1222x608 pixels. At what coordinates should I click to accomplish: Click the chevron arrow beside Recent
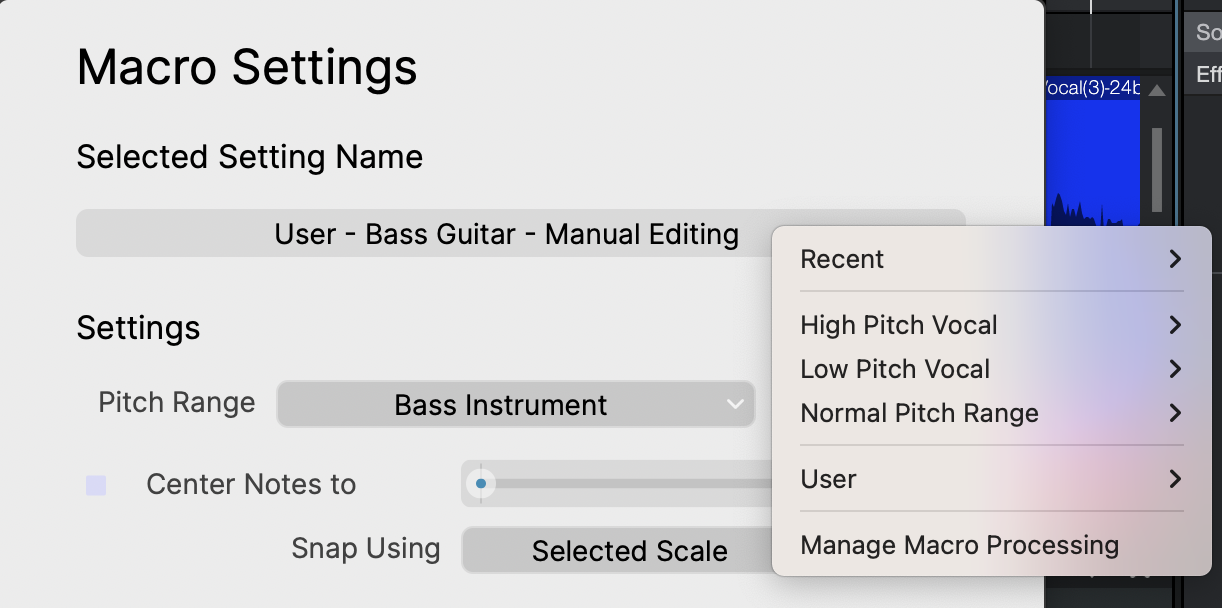click(x=1174, y=259)
